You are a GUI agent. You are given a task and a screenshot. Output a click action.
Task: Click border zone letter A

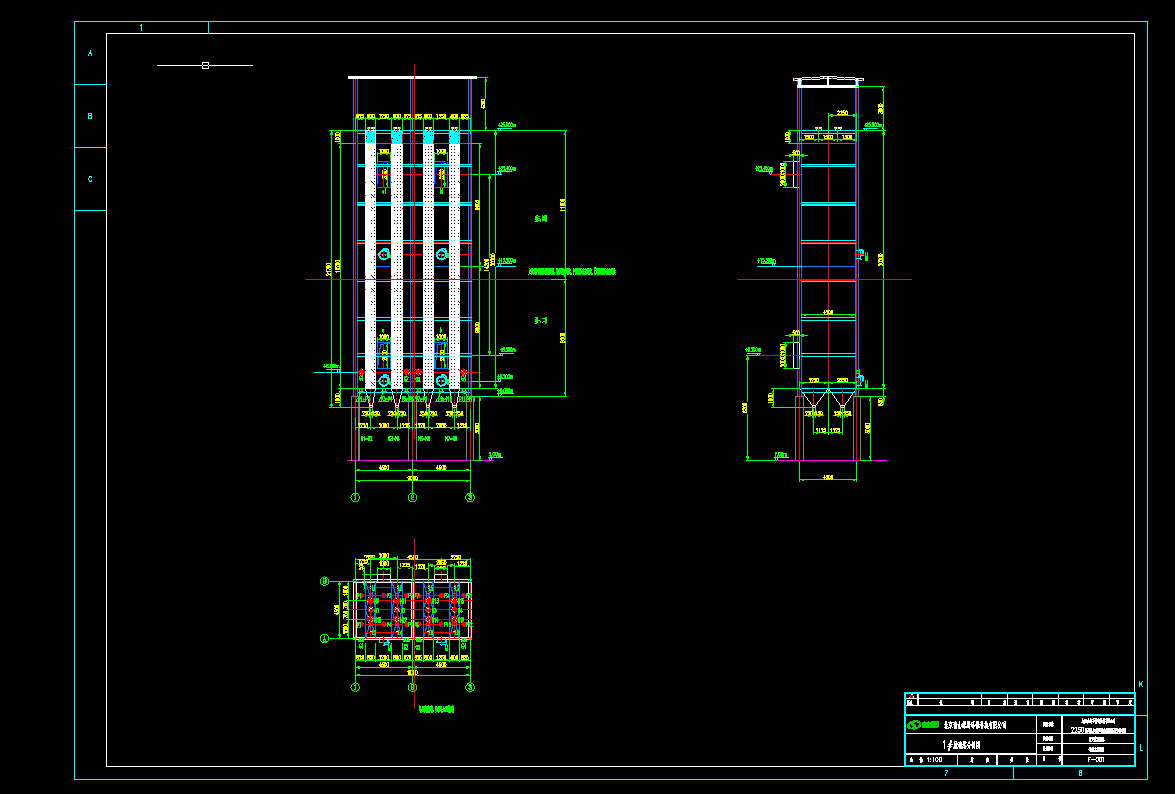click(90, 53)
